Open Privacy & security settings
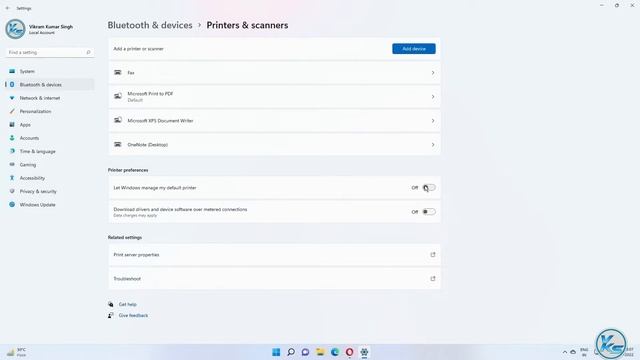Screen dimensions: 640x360 (x=49, y=191)
